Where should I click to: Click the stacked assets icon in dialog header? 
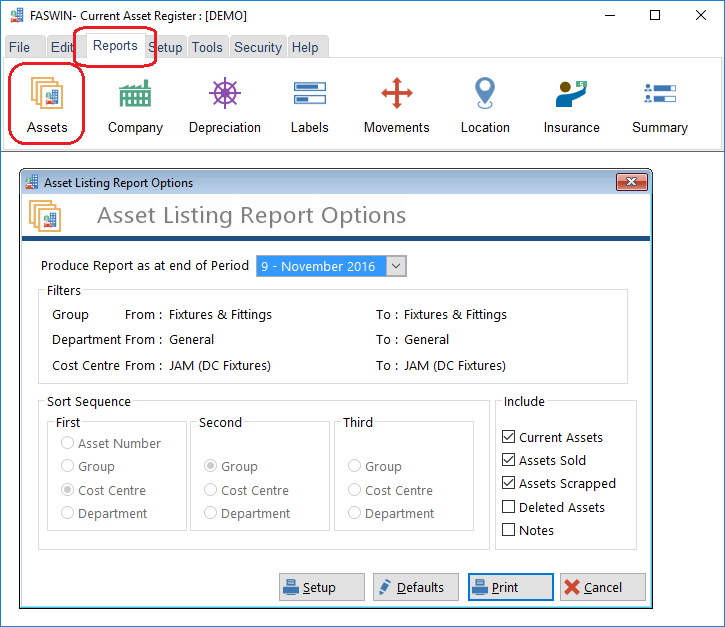tap(45, 215)
